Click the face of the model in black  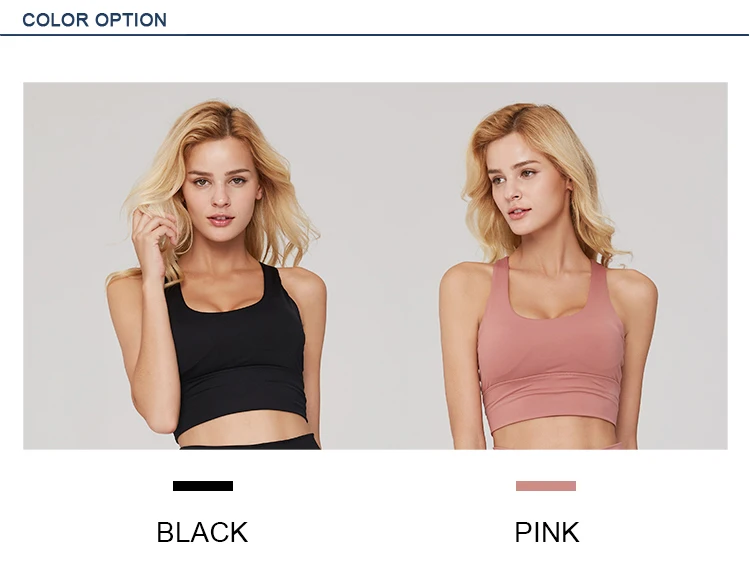click(x=221, y=191)
